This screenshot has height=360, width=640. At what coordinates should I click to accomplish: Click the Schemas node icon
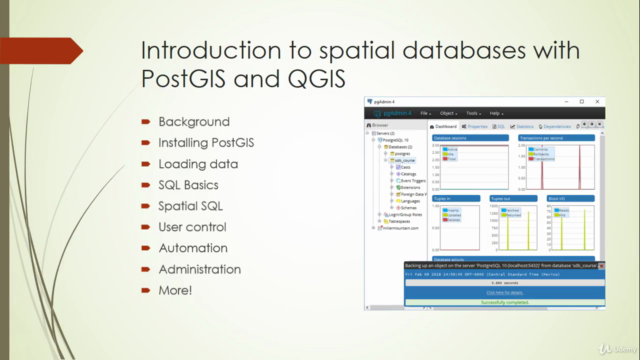click(398, 208)
